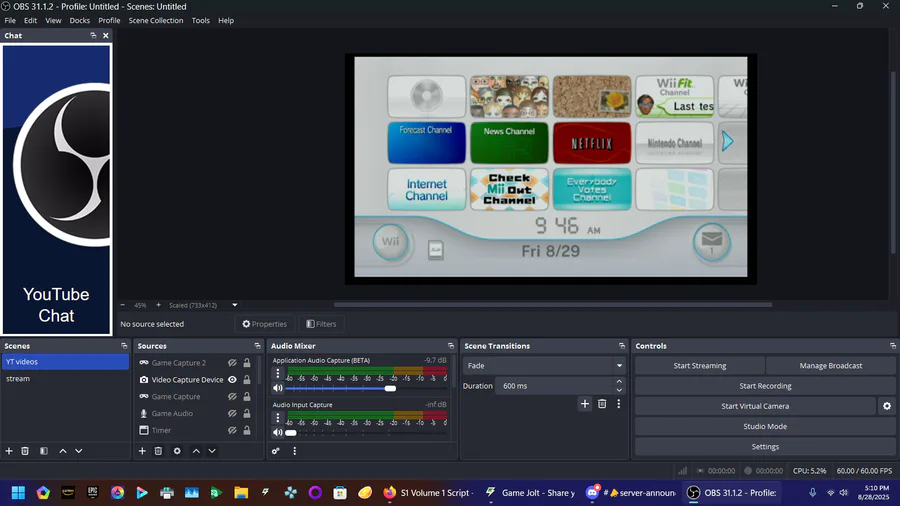Float the Sources dock panel
The width and height of the screenshot is (900, 506).
coord(257,346)
